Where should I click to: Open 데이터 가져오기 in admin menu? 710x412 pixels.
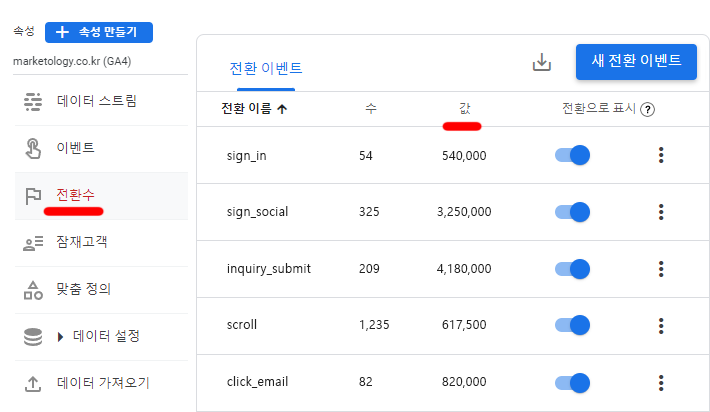(103, 383)
